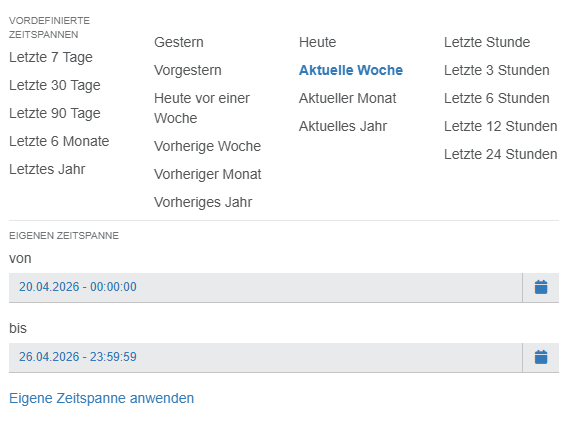Pick 'Letzte 90 Tage' range
This screenshot has height=422, width=574.
(55, 113)
